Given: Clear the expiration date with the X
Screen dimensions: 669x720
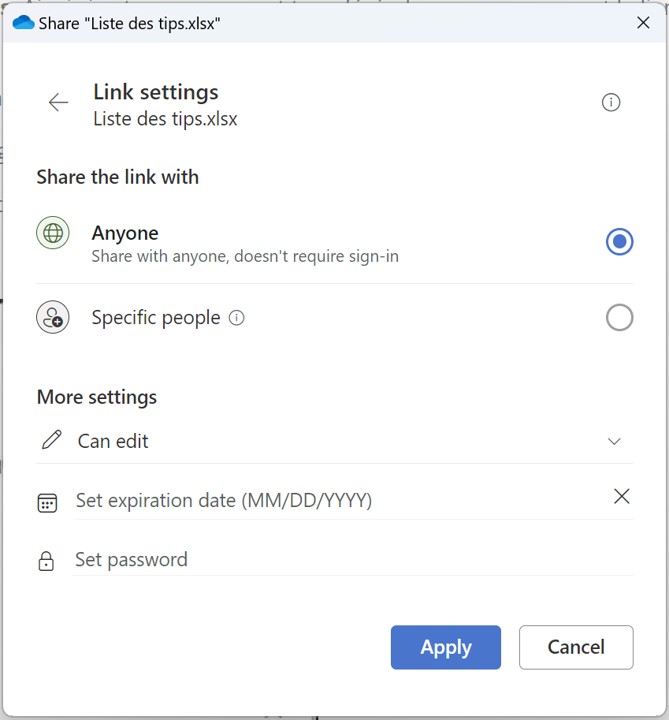Looking at the screenshot, I should point(621,496).
